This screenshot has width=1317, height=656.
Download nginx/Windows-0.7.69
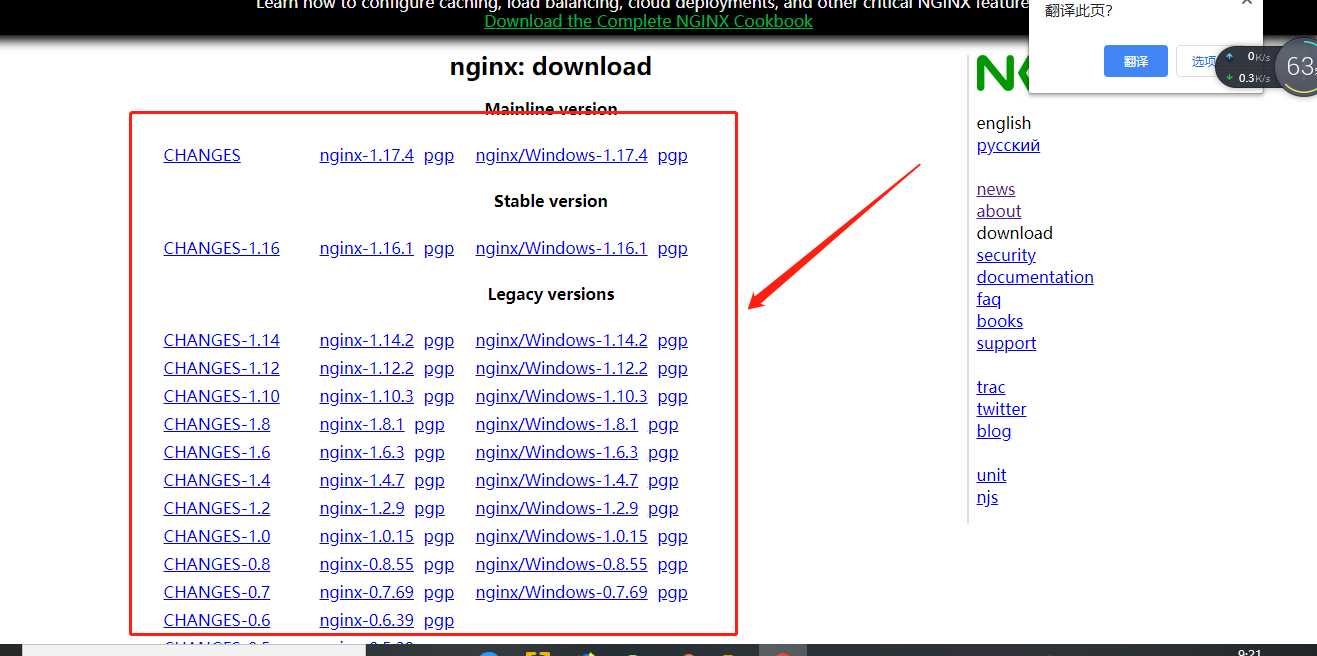(562, 592)
